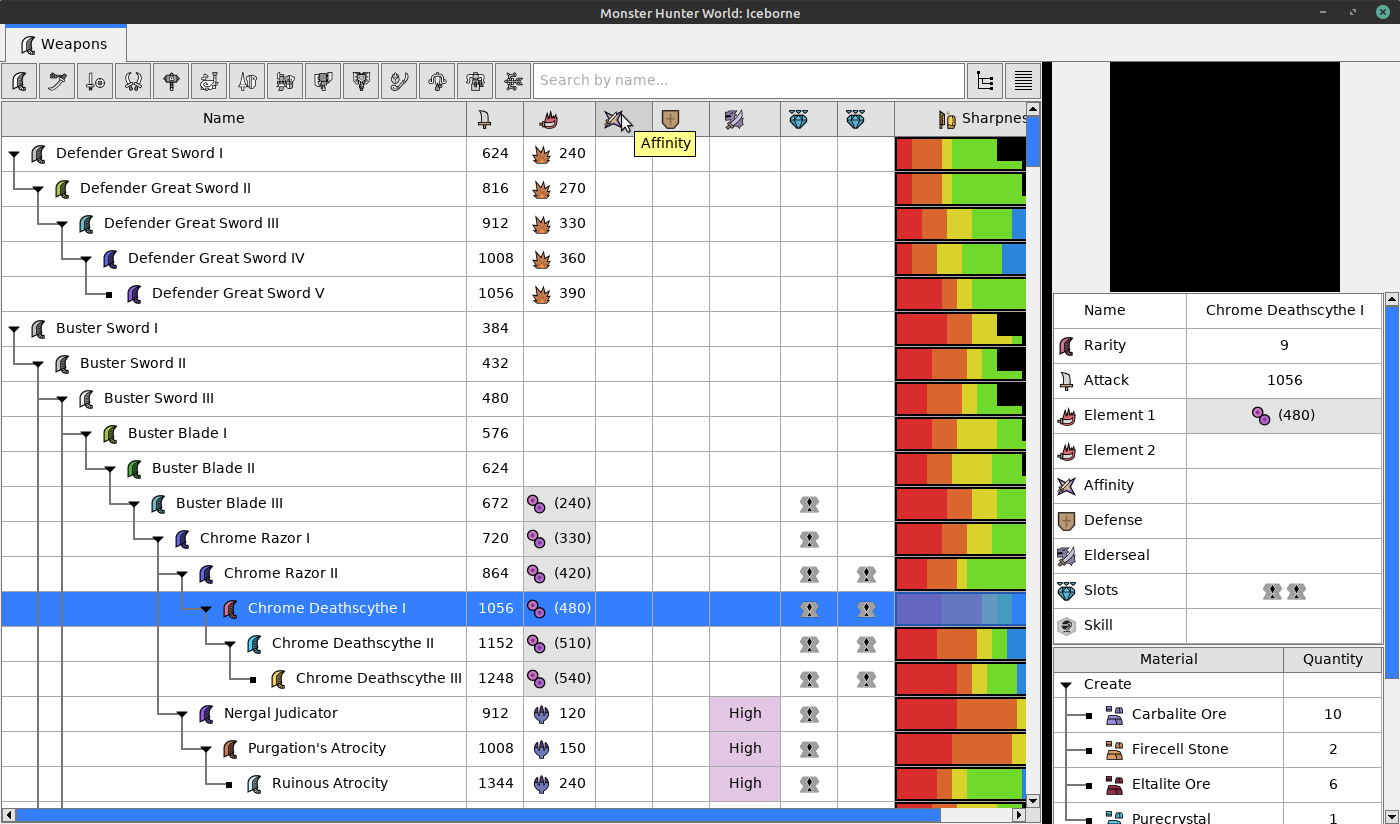Select the Bow weapon type

(513, 80)
